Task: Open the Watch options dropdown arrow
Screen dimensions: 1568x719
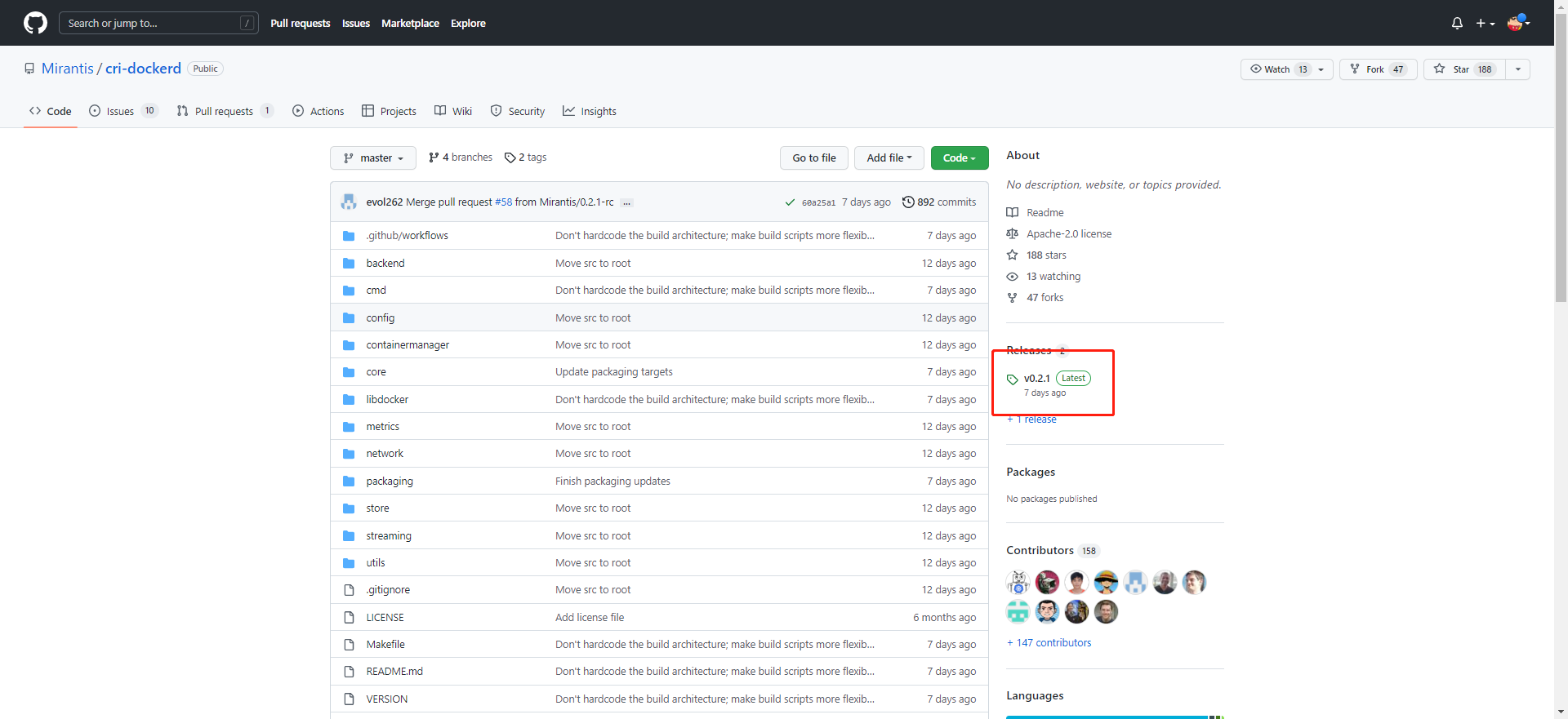Action: click(x=1321, y=69)
